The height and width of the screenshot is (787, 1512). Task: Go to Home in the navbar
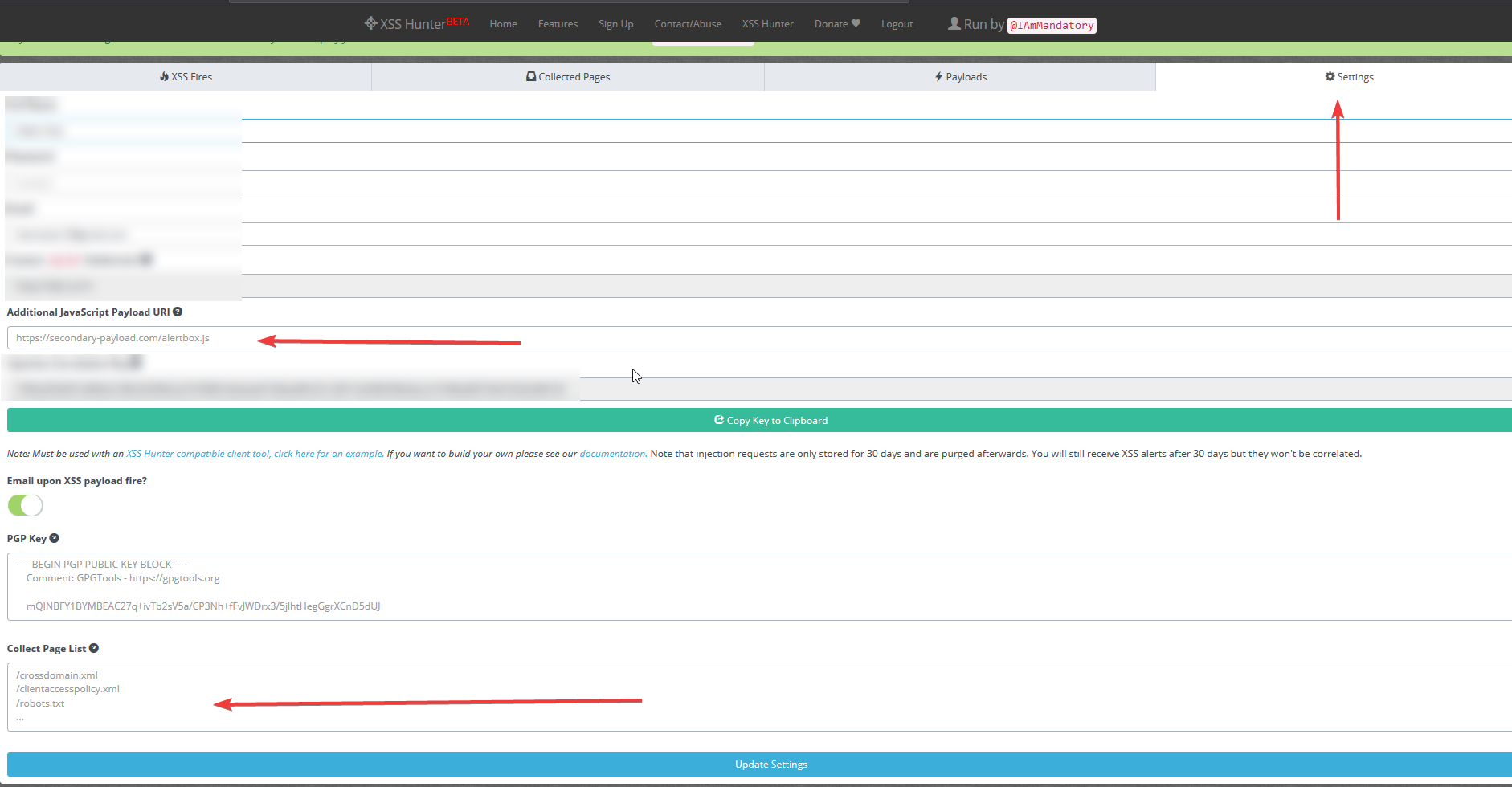point(503,24)
